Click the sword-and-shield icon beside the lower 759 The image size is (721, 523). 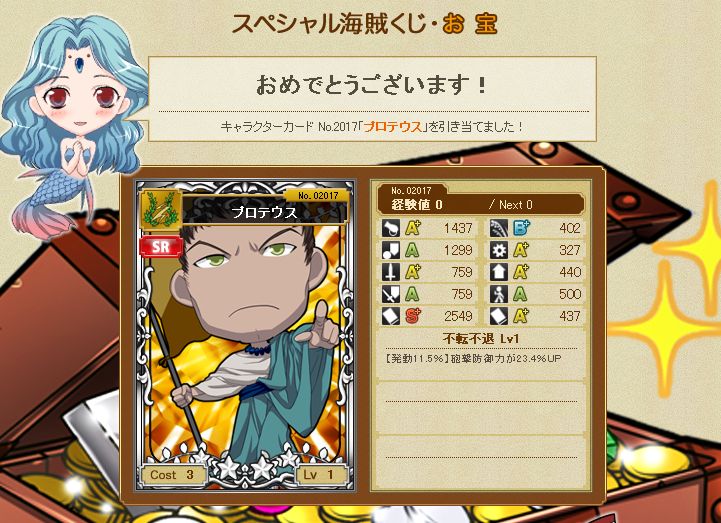(x=390, y=294)
